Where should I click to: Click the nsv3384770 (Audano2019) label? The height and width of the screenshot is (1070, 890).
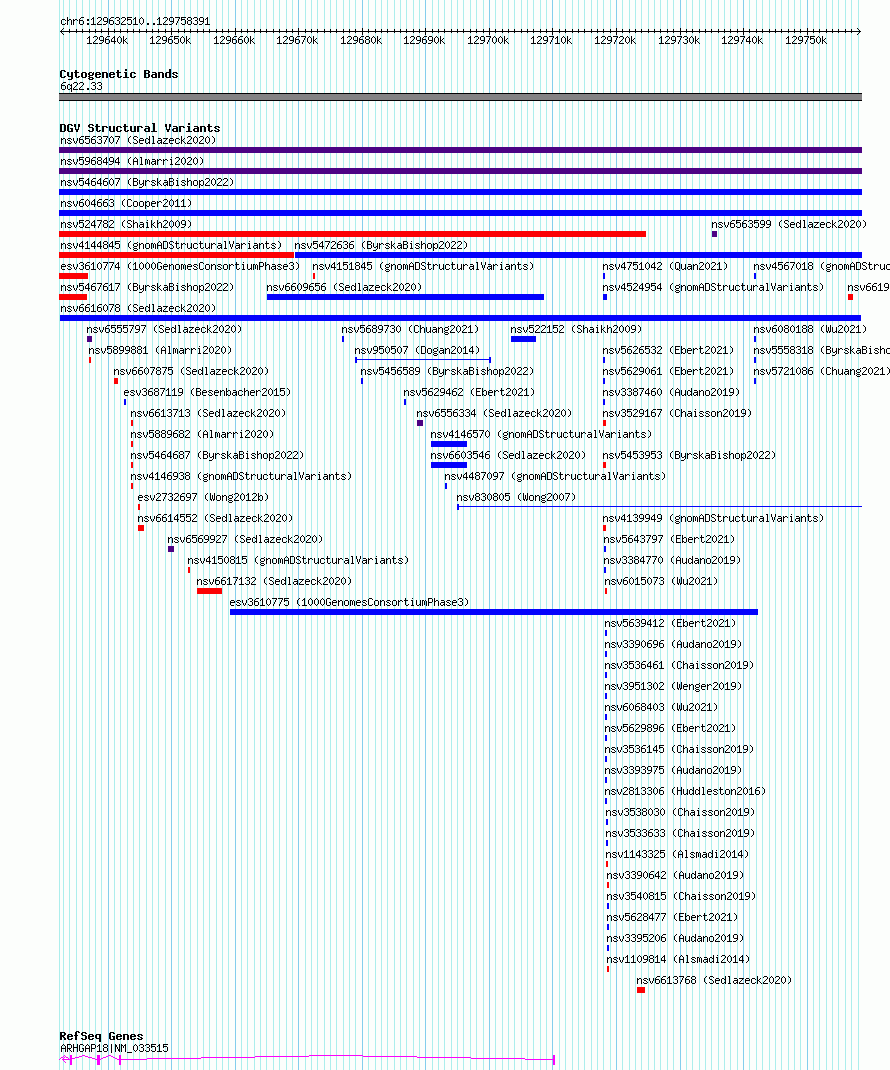[672, 560]
